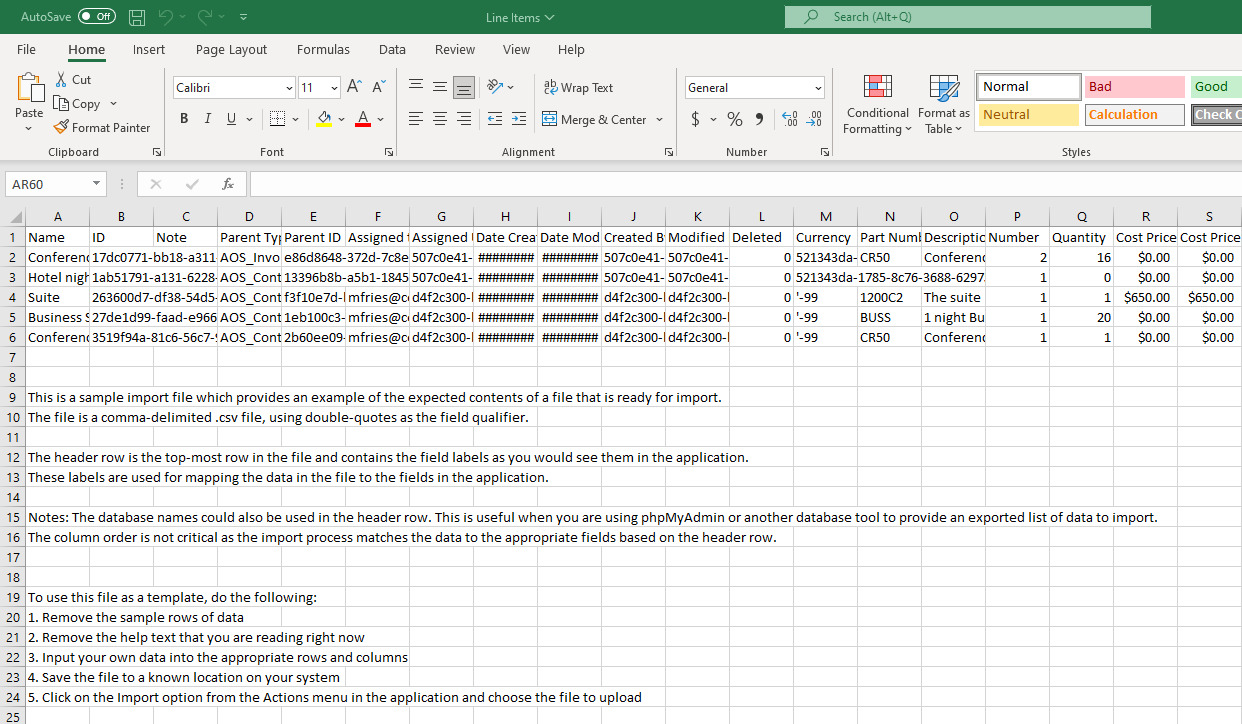
Task: Click Increase Decimal icon
Action: (789, 119)
